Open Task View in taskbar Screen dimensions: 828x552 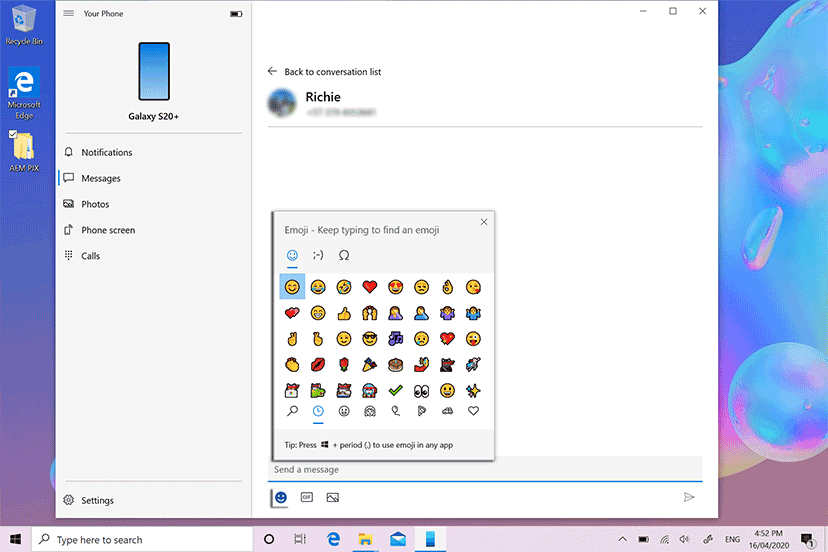click(x=300, y=539)
